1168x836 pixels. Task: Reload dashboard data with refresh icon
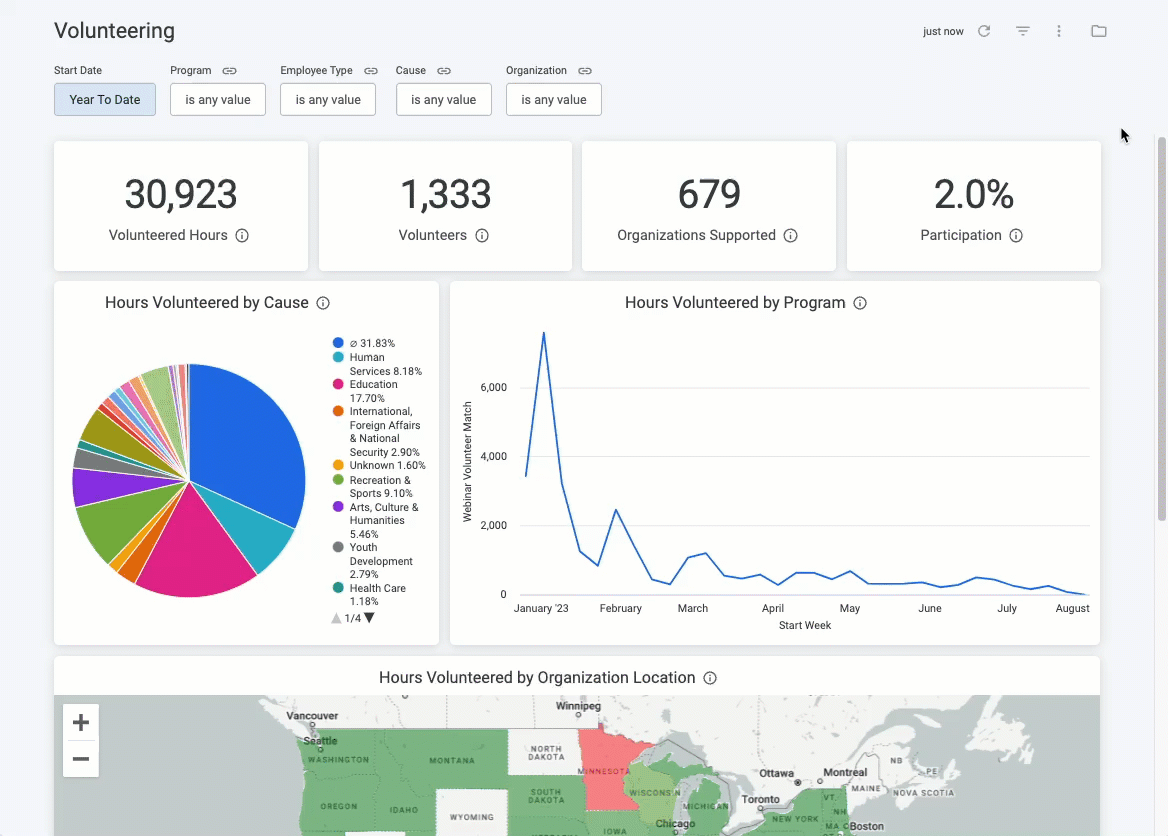pos(984,31)
